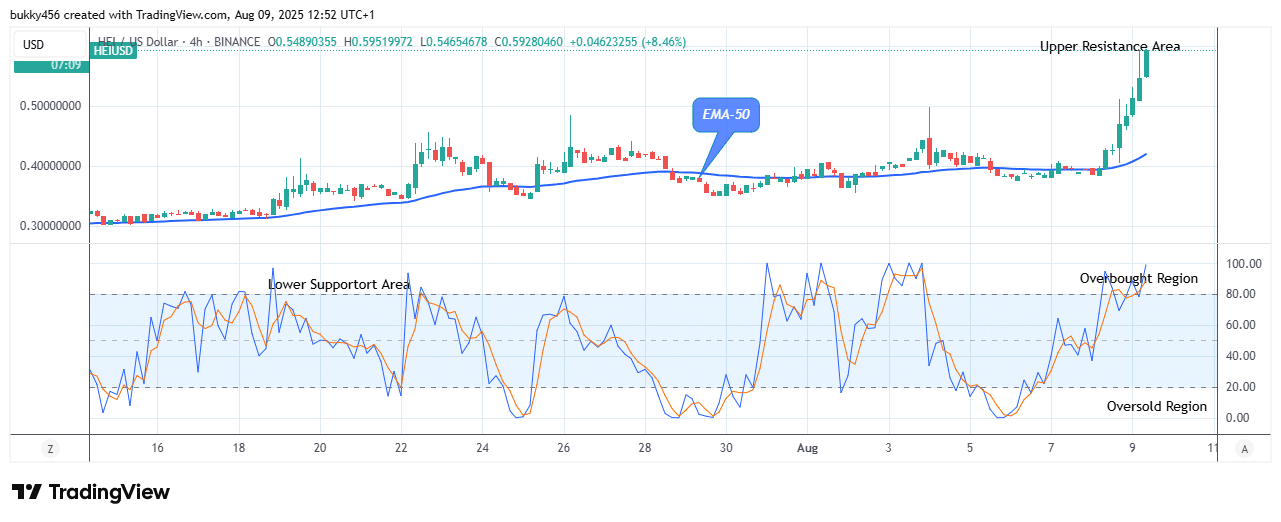Click date 9 on the time axis
The width and height of the screenshot is (1281, 522).
pyautogui.click(x=1131, y=449)
